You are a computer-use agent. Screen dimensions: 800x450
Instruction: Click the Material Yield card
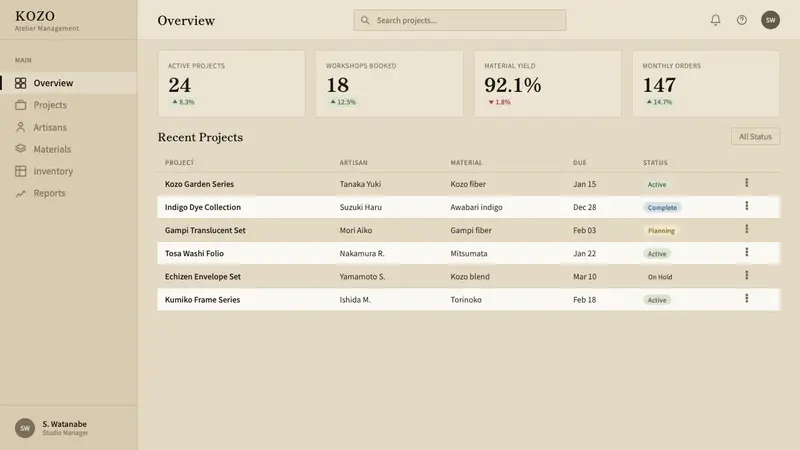[547, 84]
